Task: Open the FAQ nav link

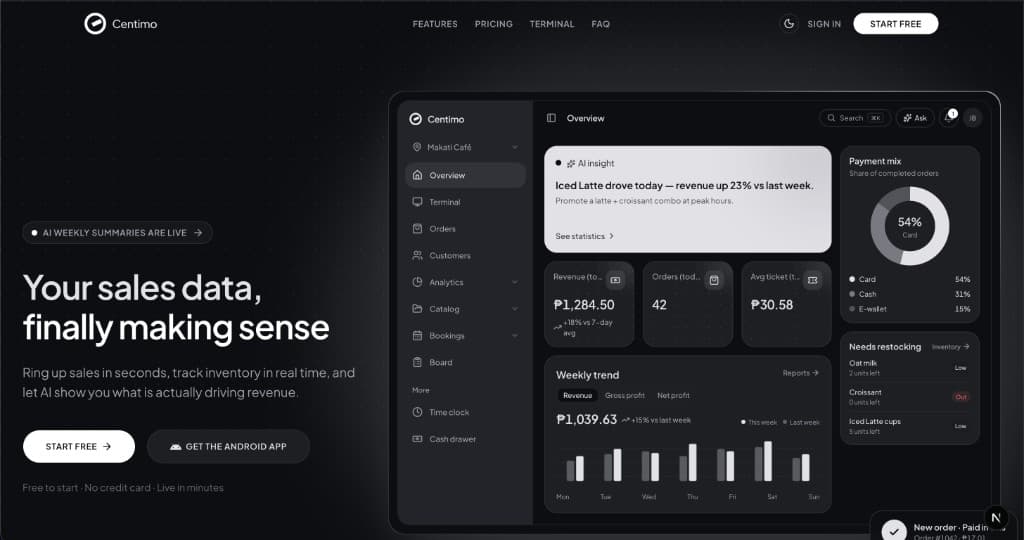Action: click(x=601, y=24)
